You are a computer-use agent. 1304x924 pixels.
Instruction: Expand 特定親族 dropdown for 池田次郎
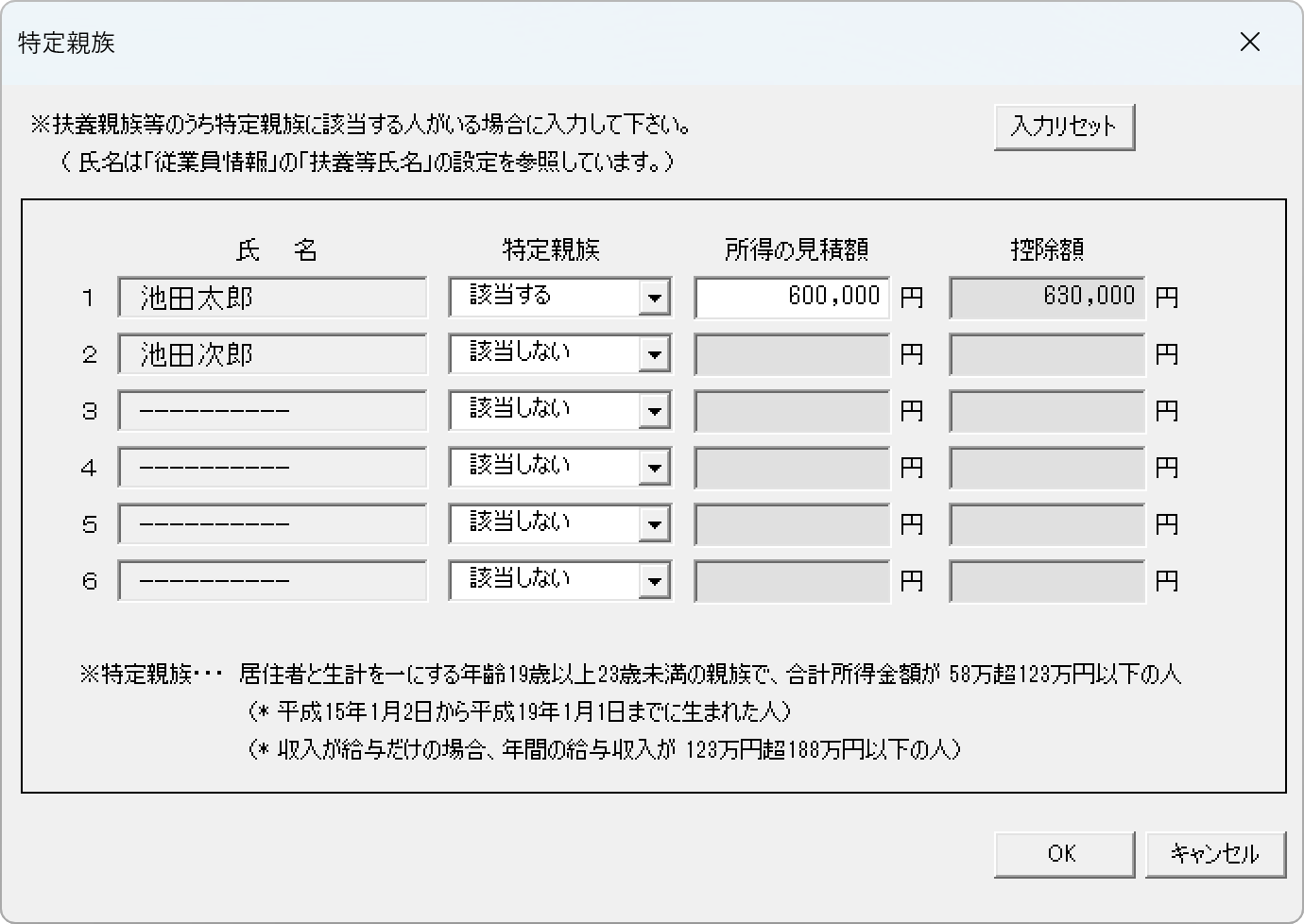[653, 354]
